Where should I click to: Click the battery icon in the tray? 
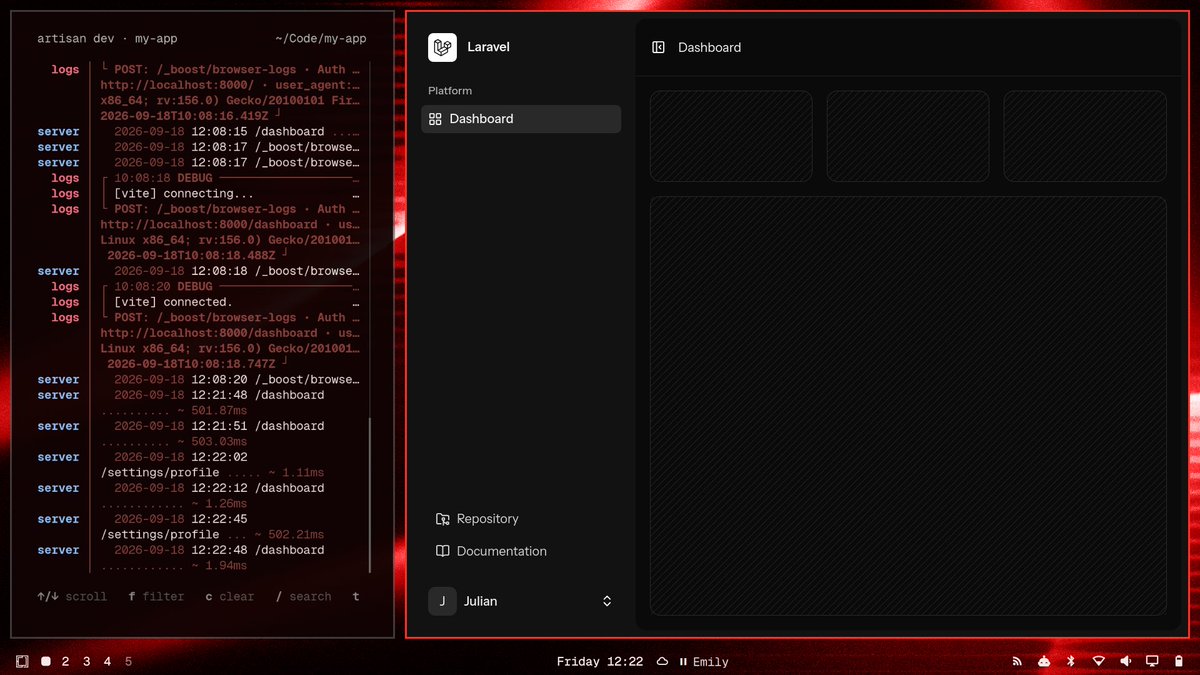coord(1178,661)
